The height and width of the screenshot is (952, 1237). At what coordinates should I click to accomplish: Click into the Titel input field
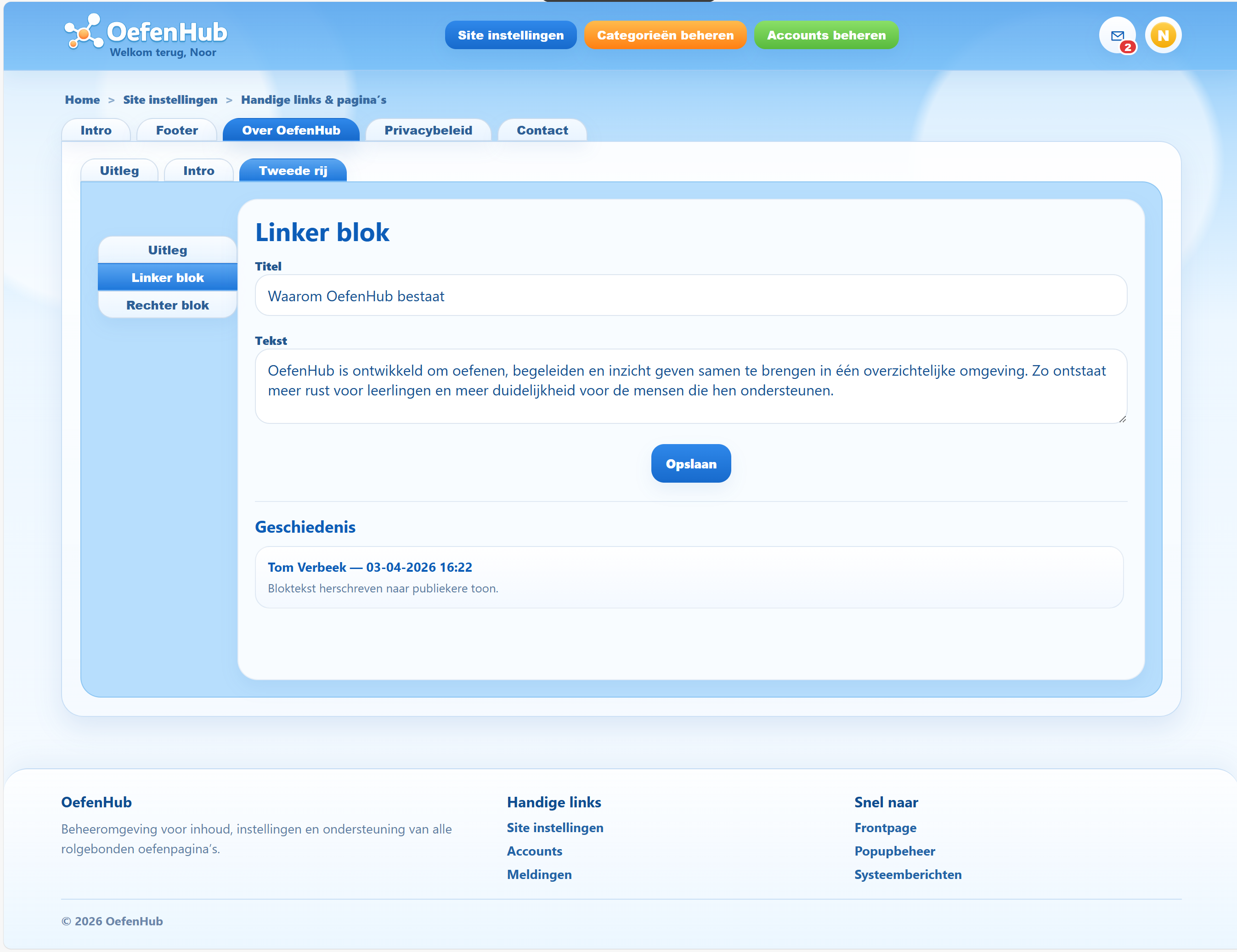[690, 296]
